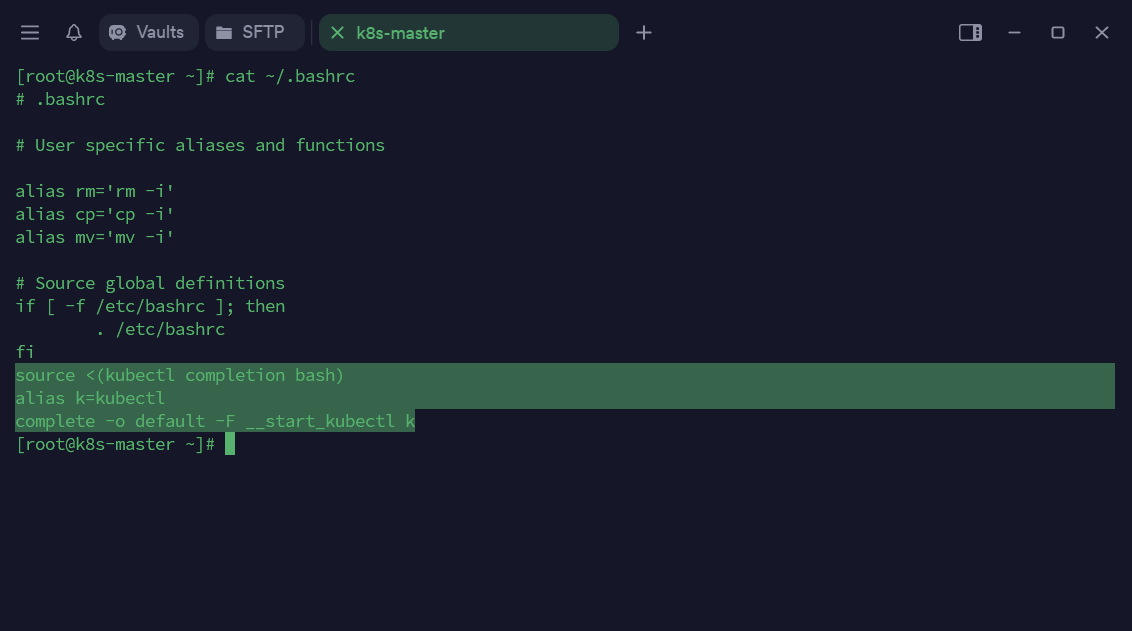1132x631 pixels.
Task: Open the notifications bell
Action: tap(74, 33)
